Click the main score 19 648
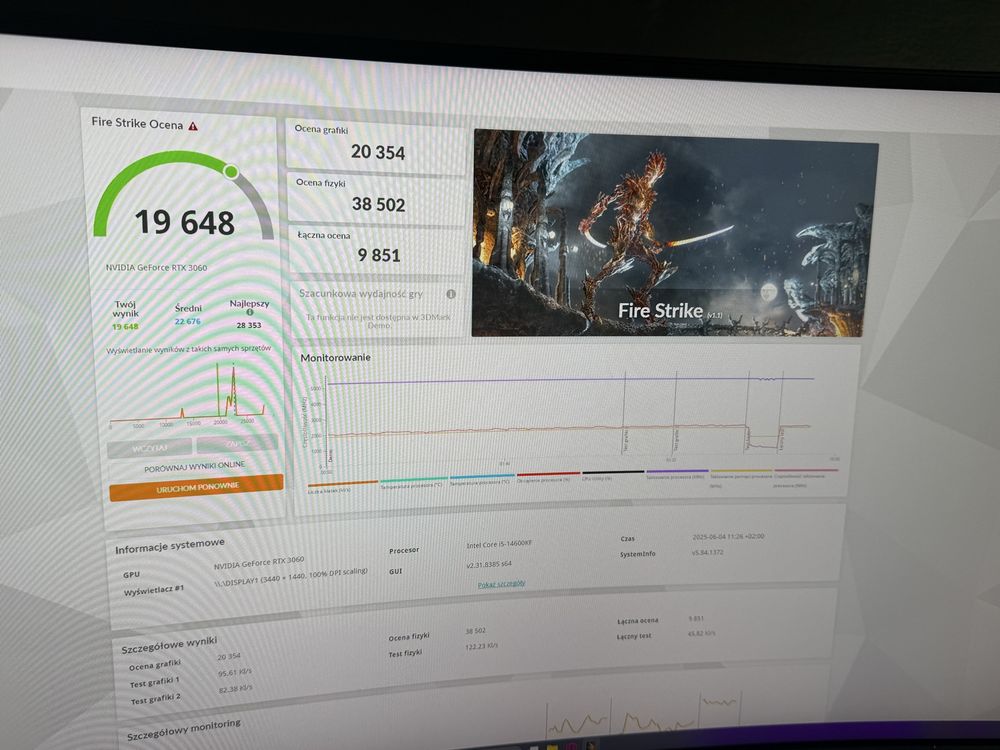This screenshot has height=750, width=1000. click(x=185, y=222)
